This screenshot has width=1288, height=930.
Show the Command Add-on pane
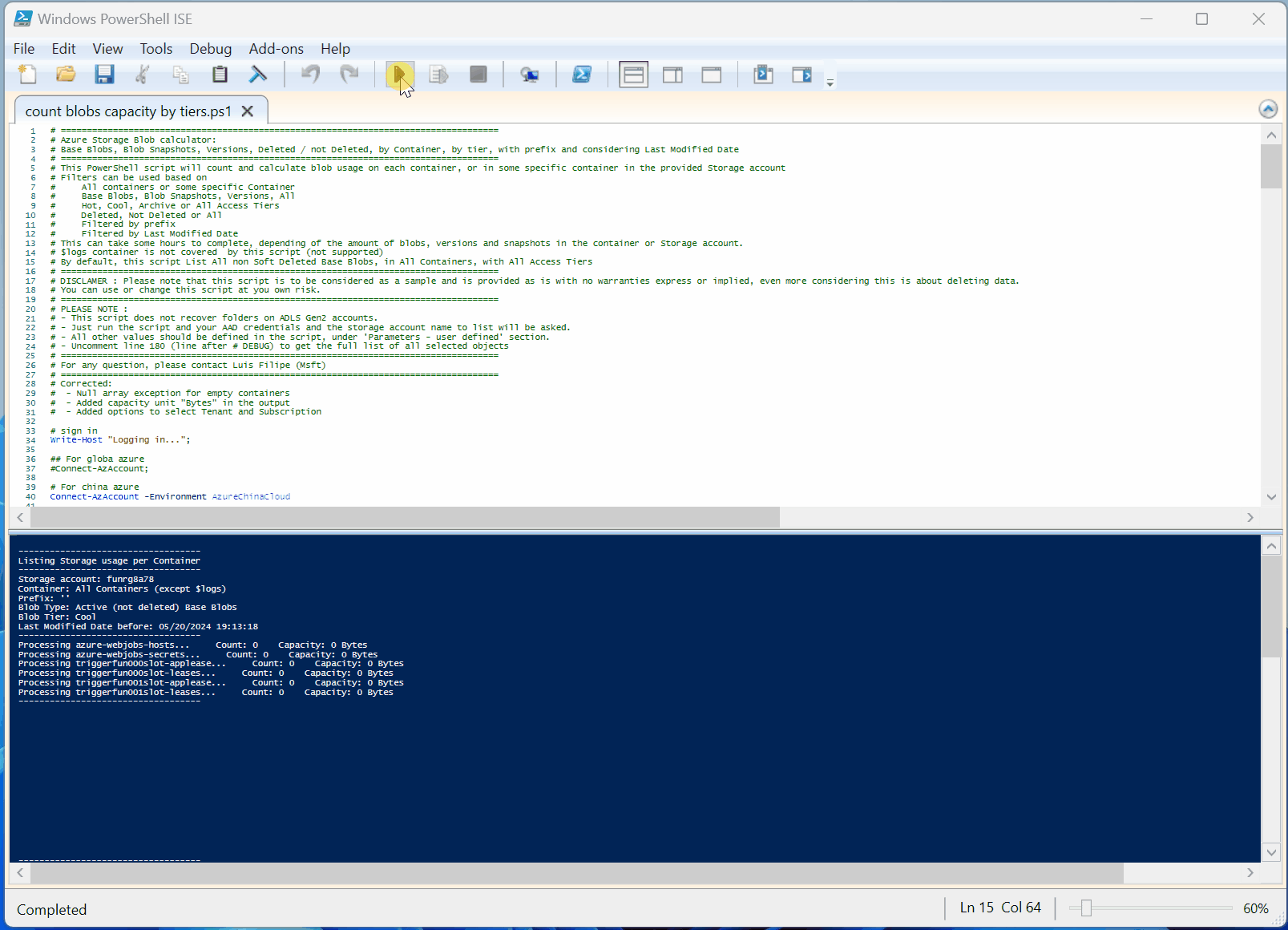pyautogui.click(x=801, y=75)
